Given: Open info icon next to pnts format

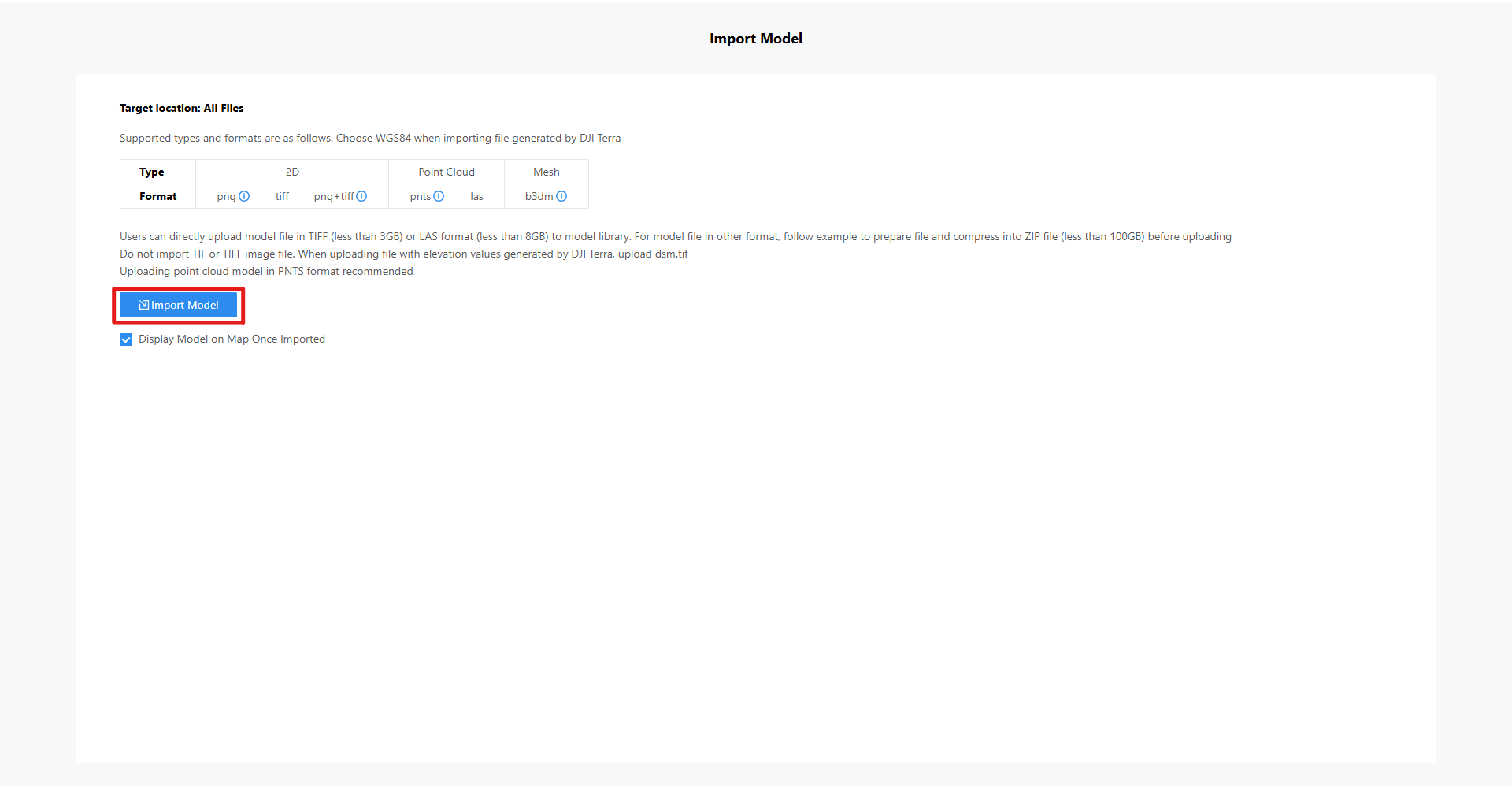Looking at the screenshot, I should (x=439, y=196).
